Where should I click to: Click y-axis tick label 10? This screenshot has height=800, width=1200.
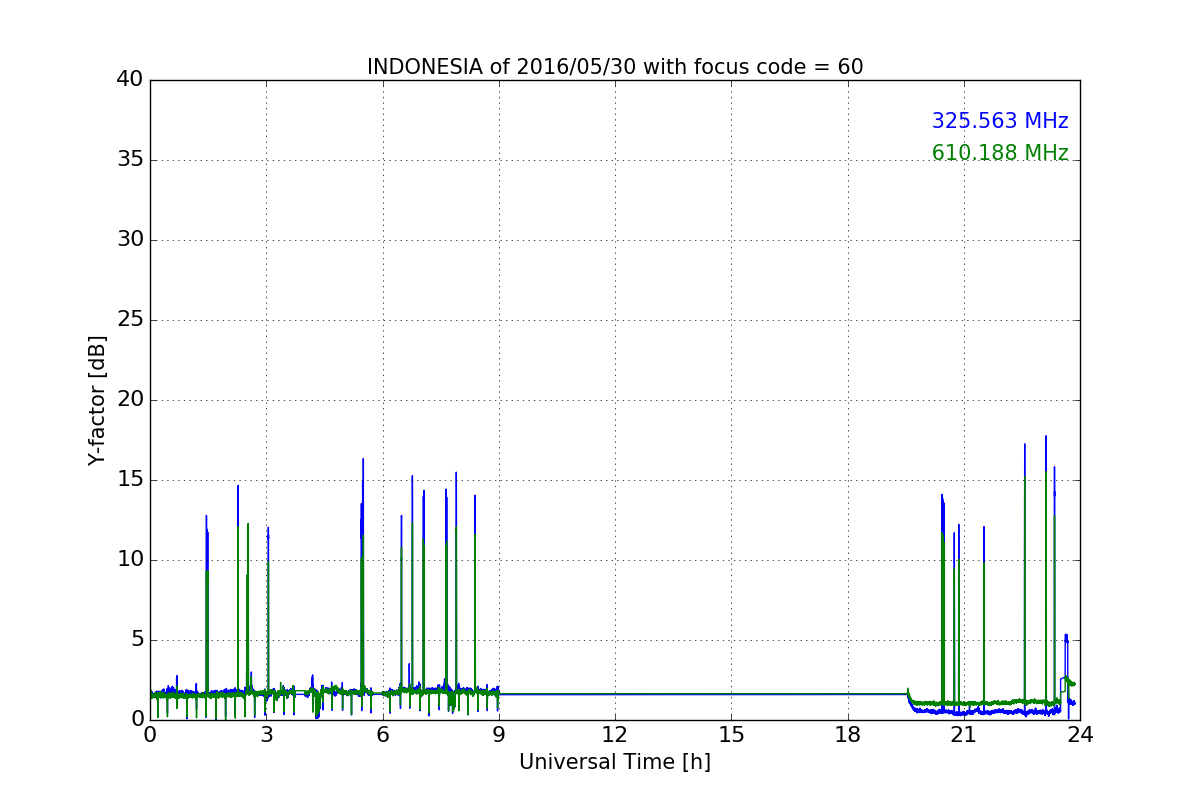pyautogui.click(x=130, y=560)
